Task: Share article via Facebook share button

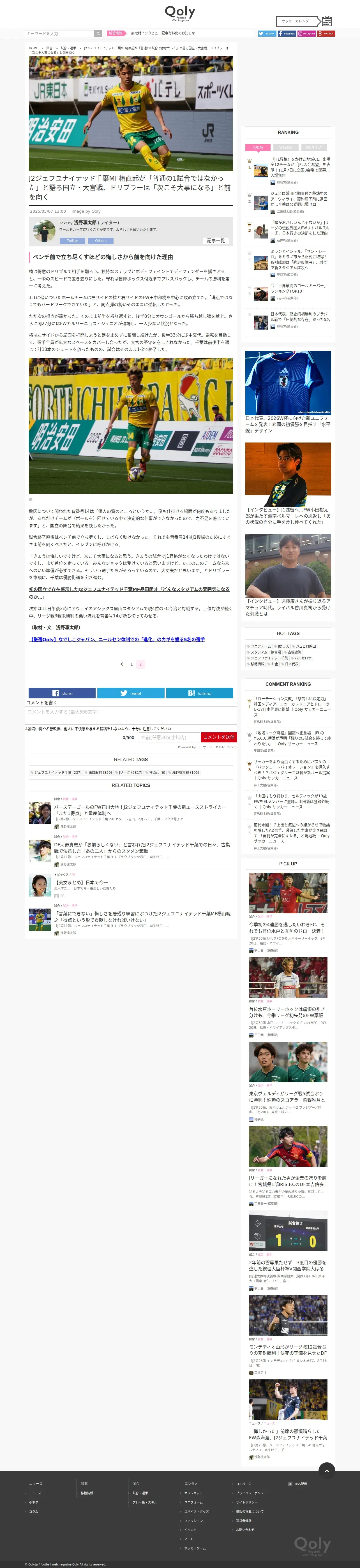Action: [x=62, y=693]
